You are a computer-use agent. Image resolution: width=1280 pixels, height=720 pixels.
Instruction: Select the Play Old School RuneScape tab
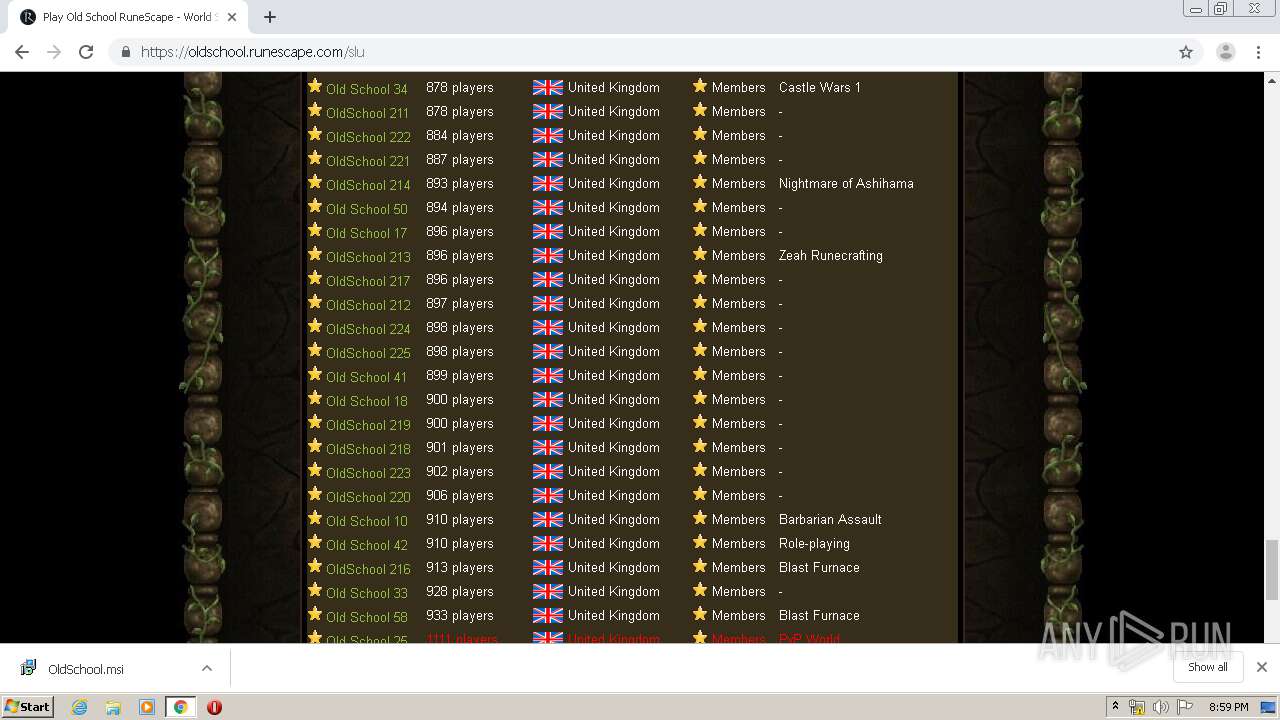pyautogui.click(x=128, y=17)
